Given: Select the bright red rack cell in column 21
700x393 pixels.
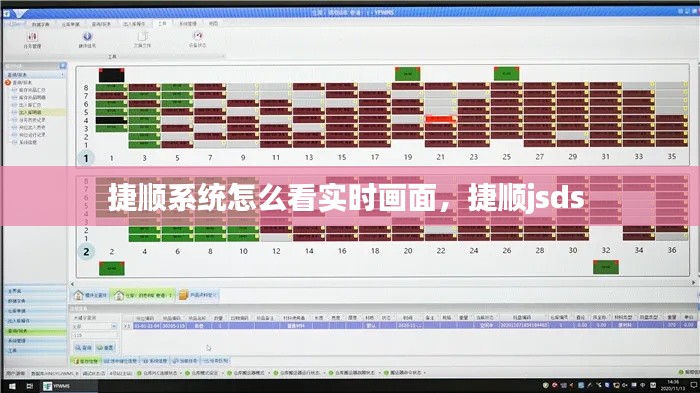Looking at the screenshot, I should [x=440, y=119].
